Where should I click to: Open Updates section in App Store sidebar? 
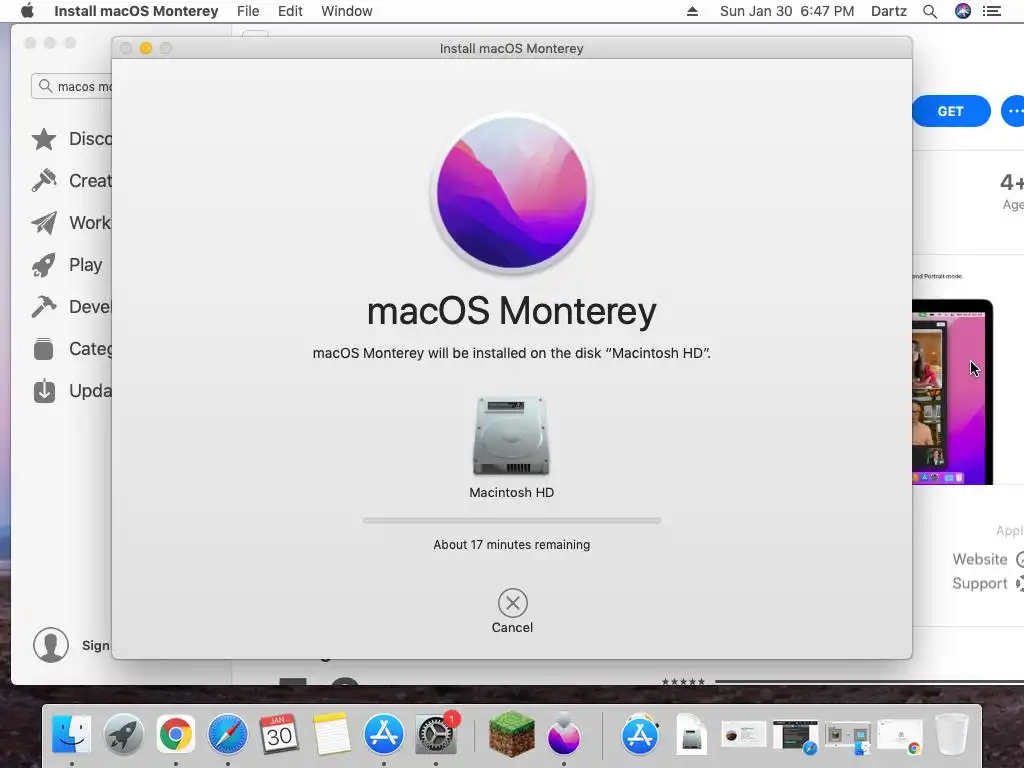coord(72,391)
